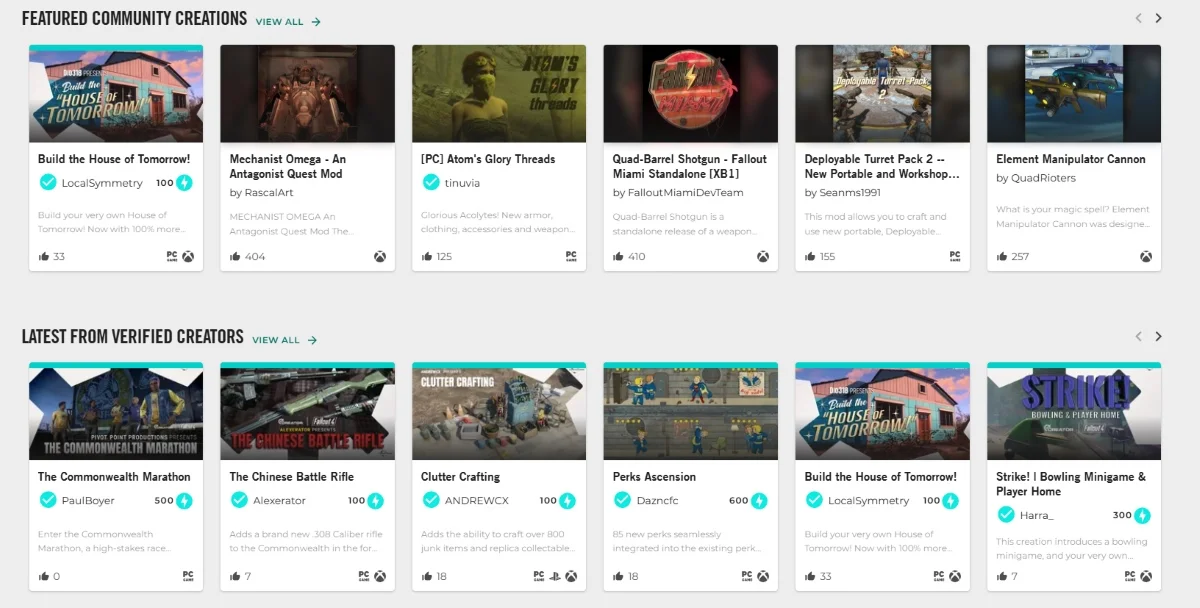Click author name QuadRioters
The image size is (1200, 608).
point(1043,178)
